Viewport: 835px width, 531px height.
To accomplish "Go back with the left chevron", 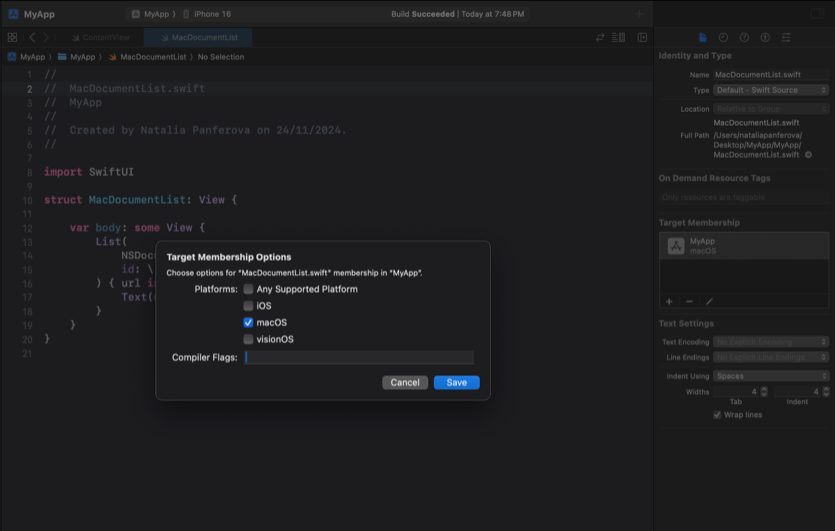I will (x=32, y=37).
